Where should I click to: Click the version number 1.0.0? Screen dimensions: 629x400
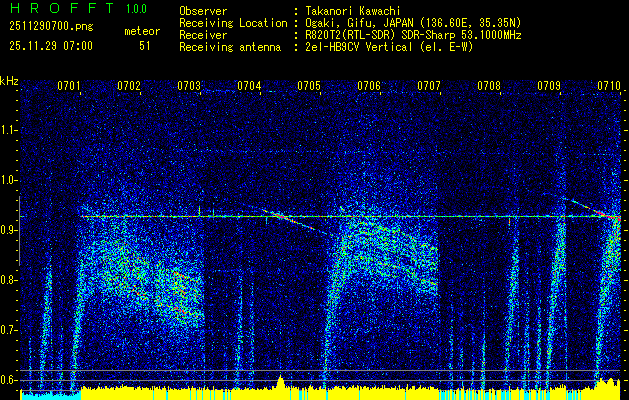coord(136,9)
